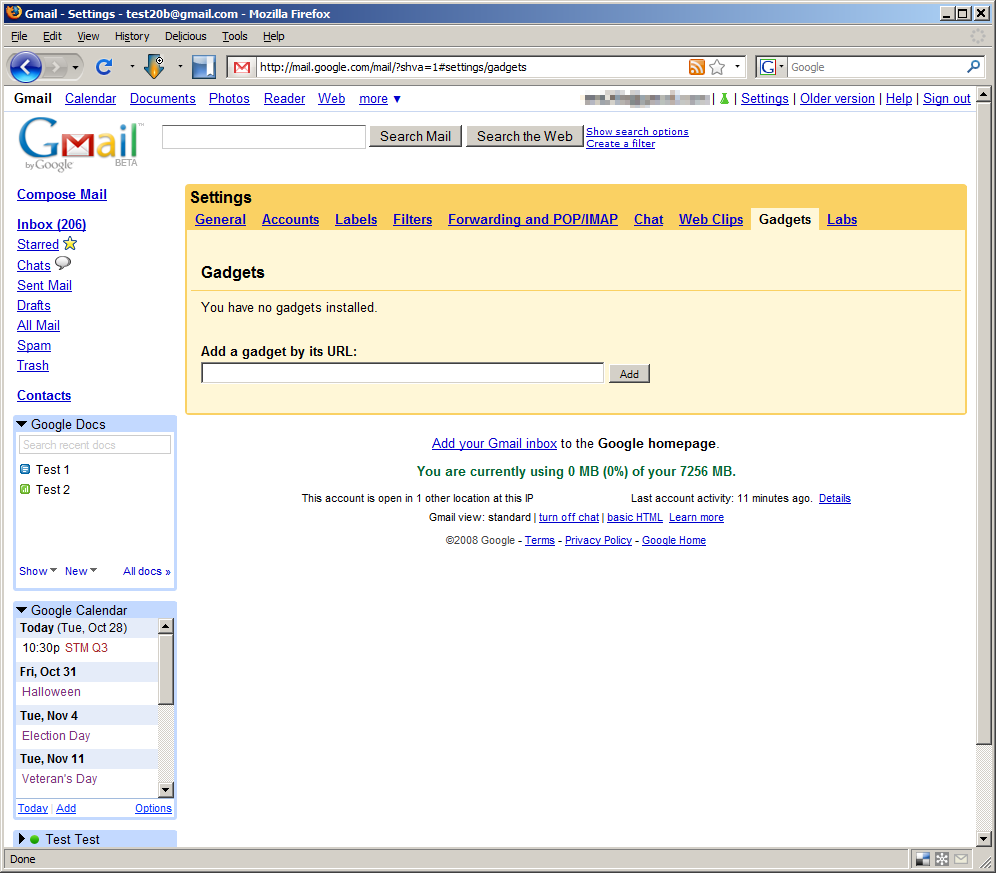Open Labs via the green flask icon

click(x=724, y=98)
